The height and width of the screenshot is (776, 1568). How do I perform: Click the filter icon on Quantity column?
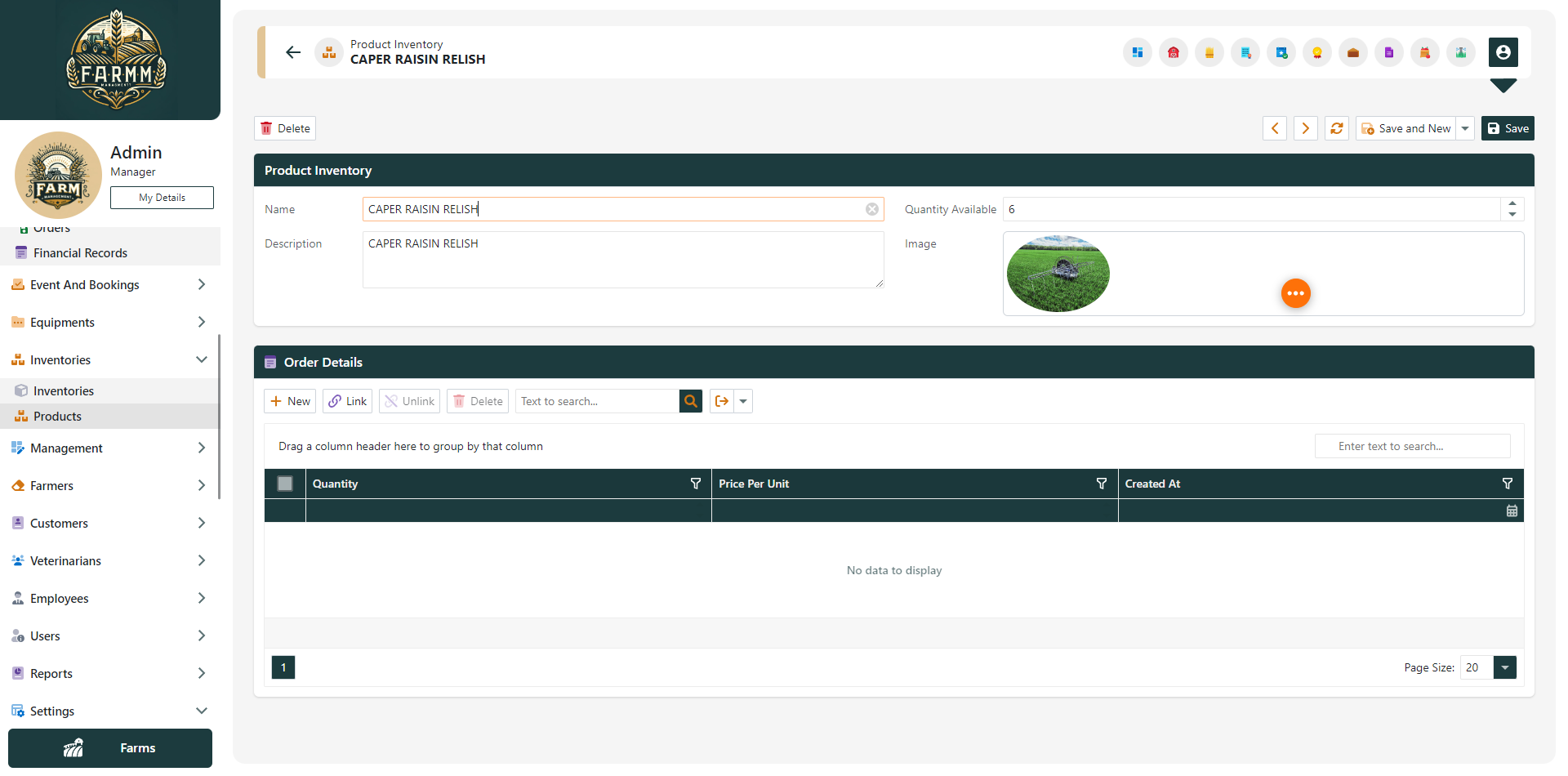(x=695, y=484)
